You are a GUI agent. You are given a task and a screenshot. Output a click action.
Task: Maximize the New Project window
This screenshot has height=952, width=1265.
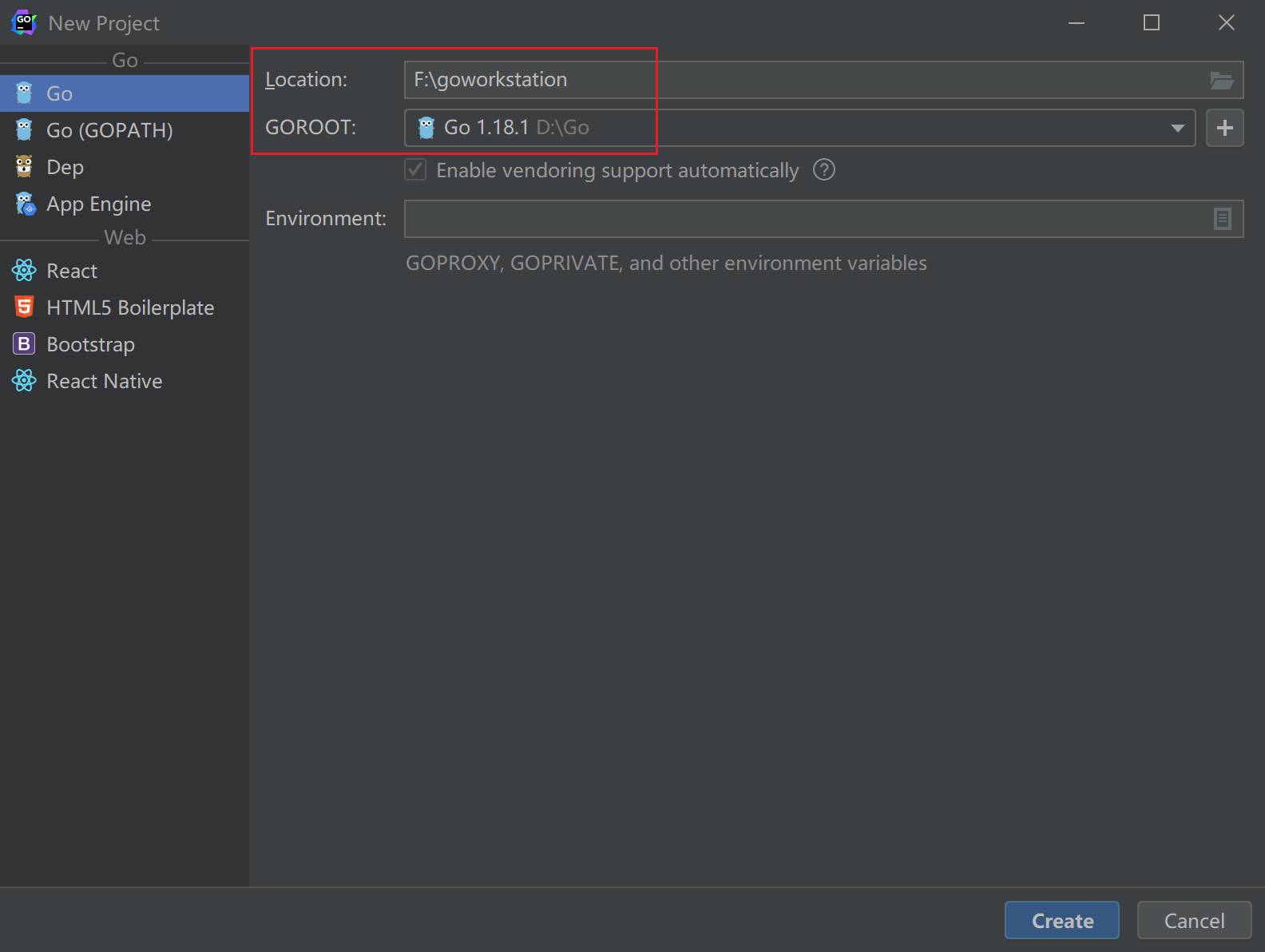[x=1152, y=22]
